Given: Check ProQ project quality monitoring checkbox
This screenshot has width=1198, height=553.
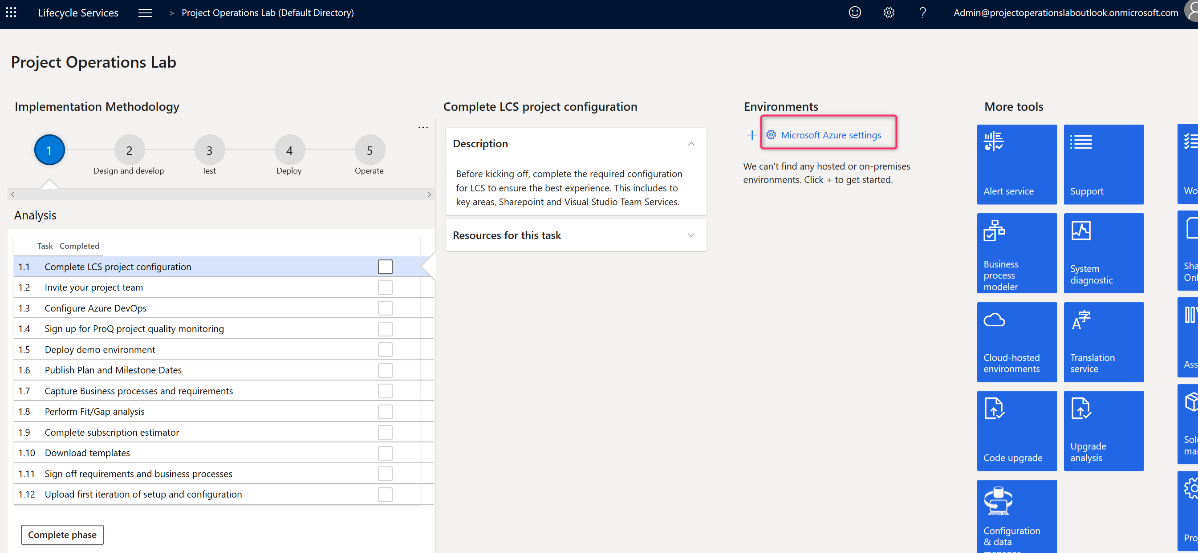Looking at the screenshot, I should tap(386, 328).
